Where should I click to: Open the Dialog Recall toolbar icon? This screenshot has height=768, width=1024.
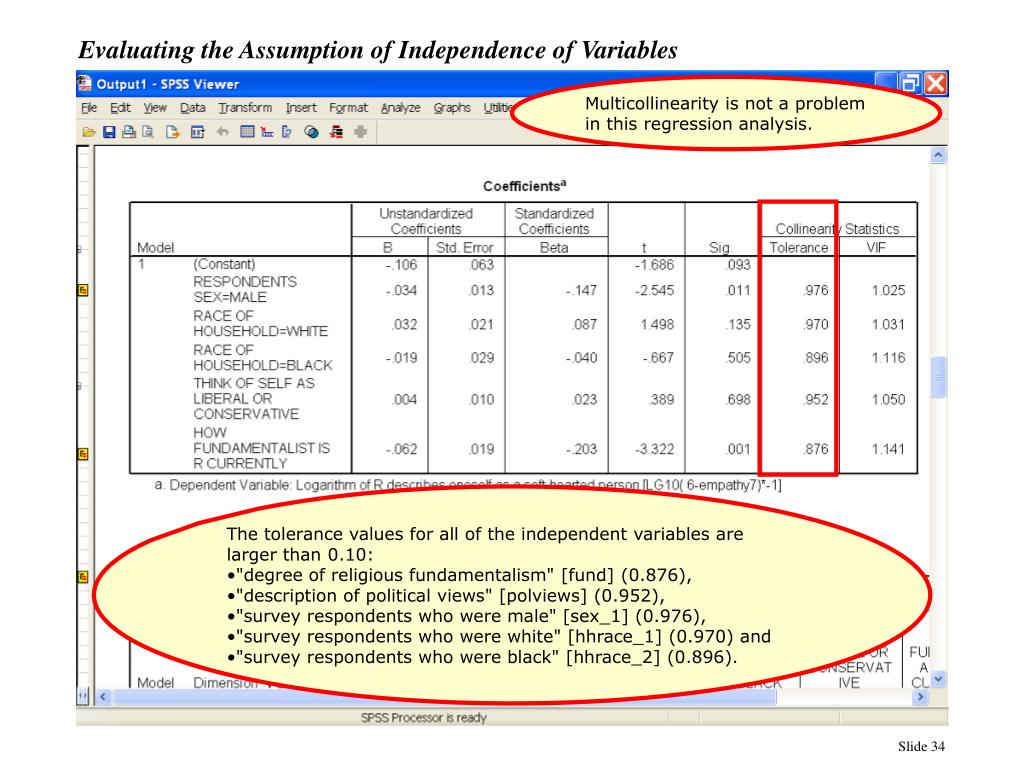tap(197, 132)
